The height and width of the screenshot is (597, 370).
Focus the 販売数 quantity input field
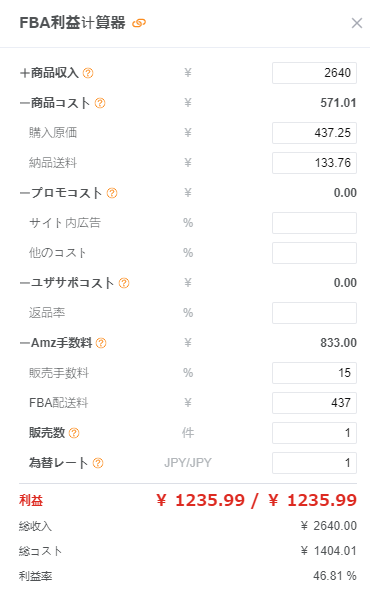314,433
